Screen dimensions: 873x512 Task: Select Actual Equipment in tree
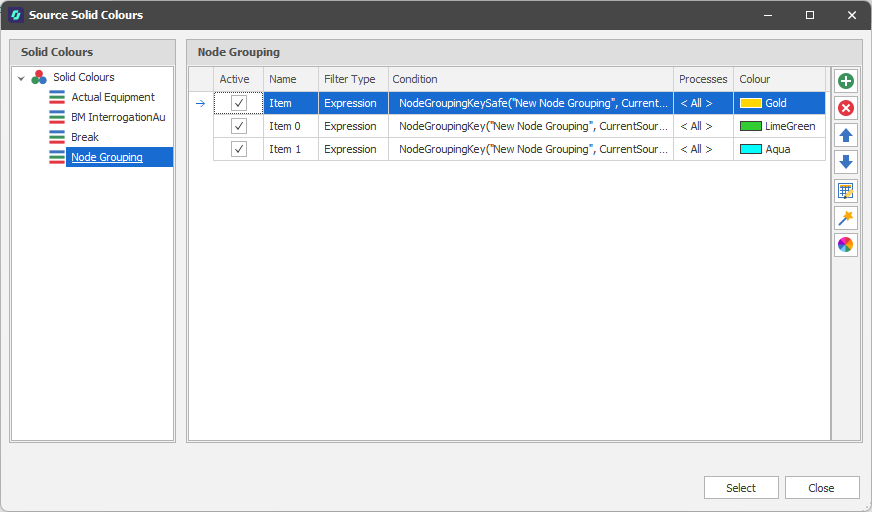[113, 97]
